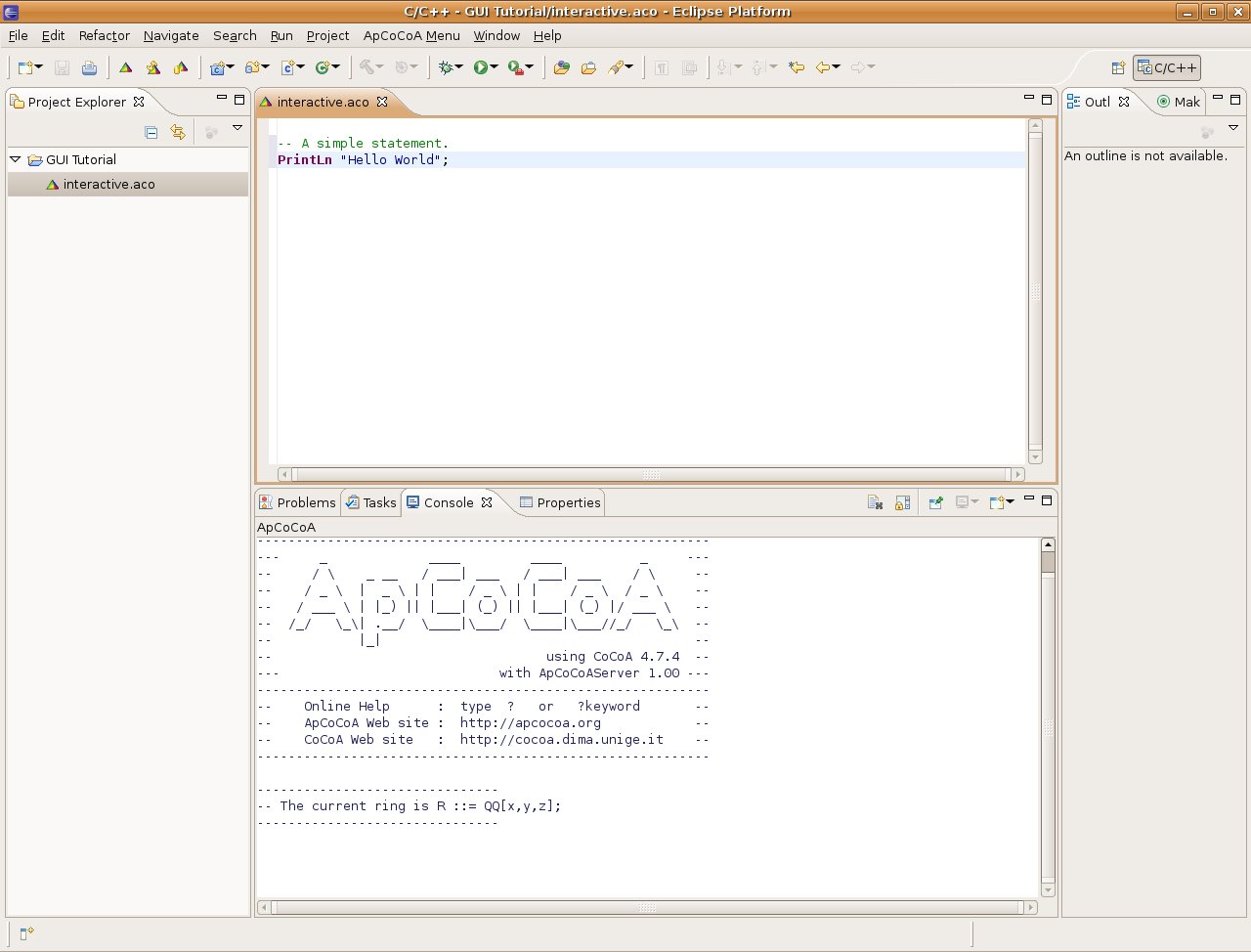This screenshot has width=1251, height=952.
Task: Click the console vertical scrollbar thumb
Action: click(1048, 561)
